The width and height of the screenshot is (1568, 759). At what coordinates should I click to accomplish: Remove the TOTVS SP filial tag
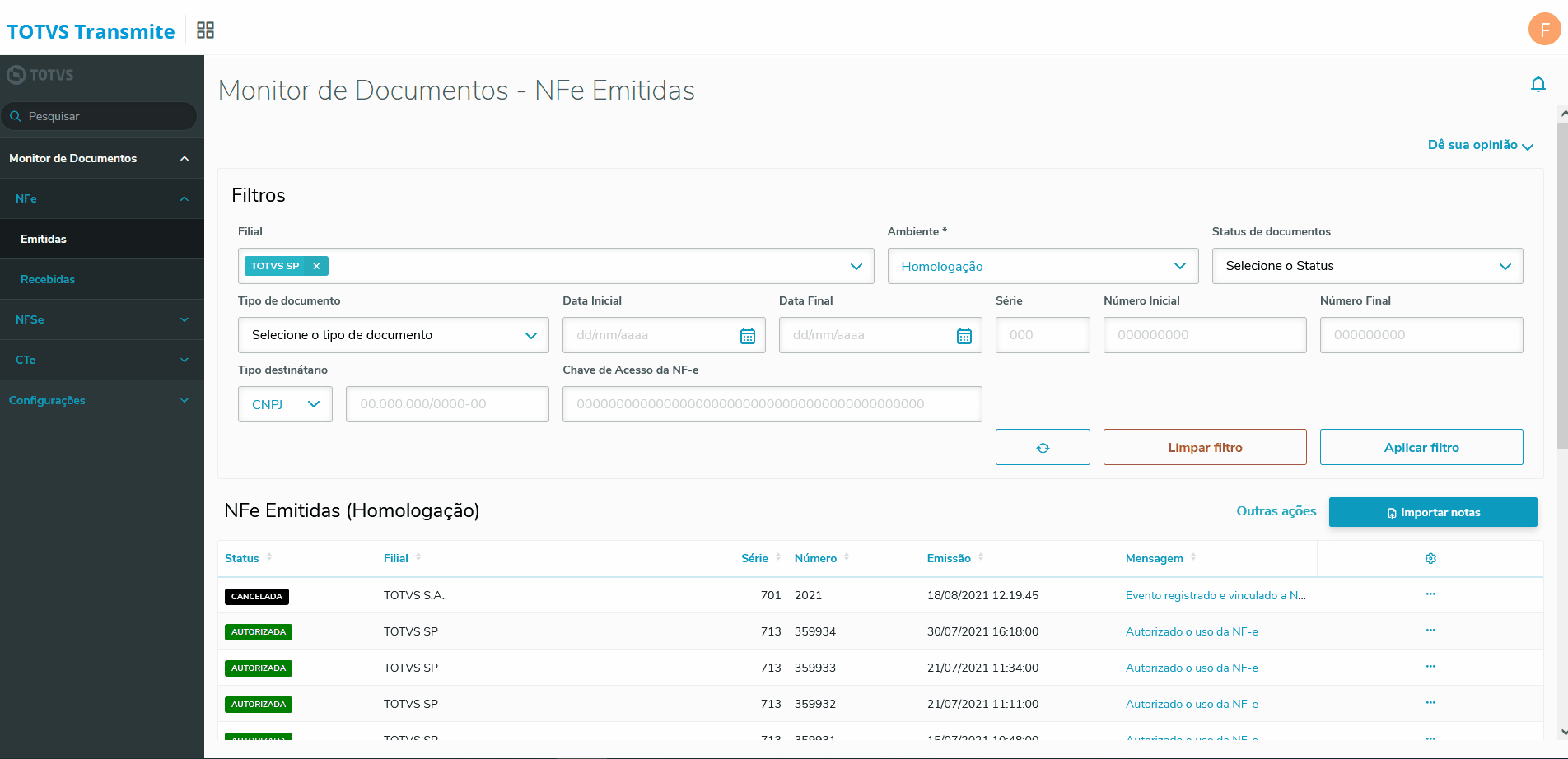[x=316, y=266]
